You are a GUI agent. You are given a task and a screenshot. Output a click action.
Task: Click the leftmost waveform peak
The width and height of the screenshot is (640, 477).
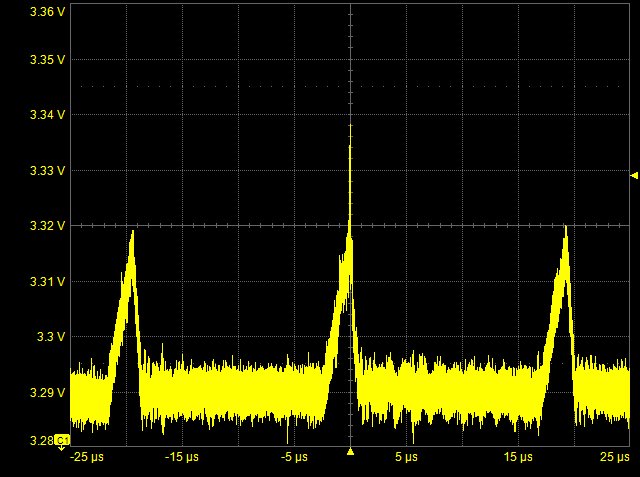click(131, 236)
